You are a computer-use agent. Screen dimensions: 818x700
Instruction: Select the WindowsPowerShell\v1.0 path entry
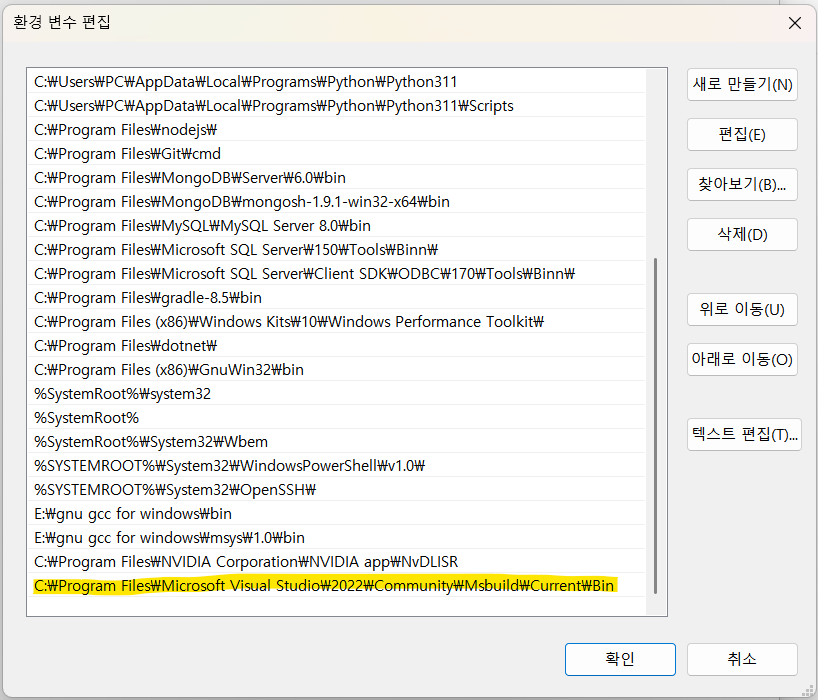[x=336, y=466]
